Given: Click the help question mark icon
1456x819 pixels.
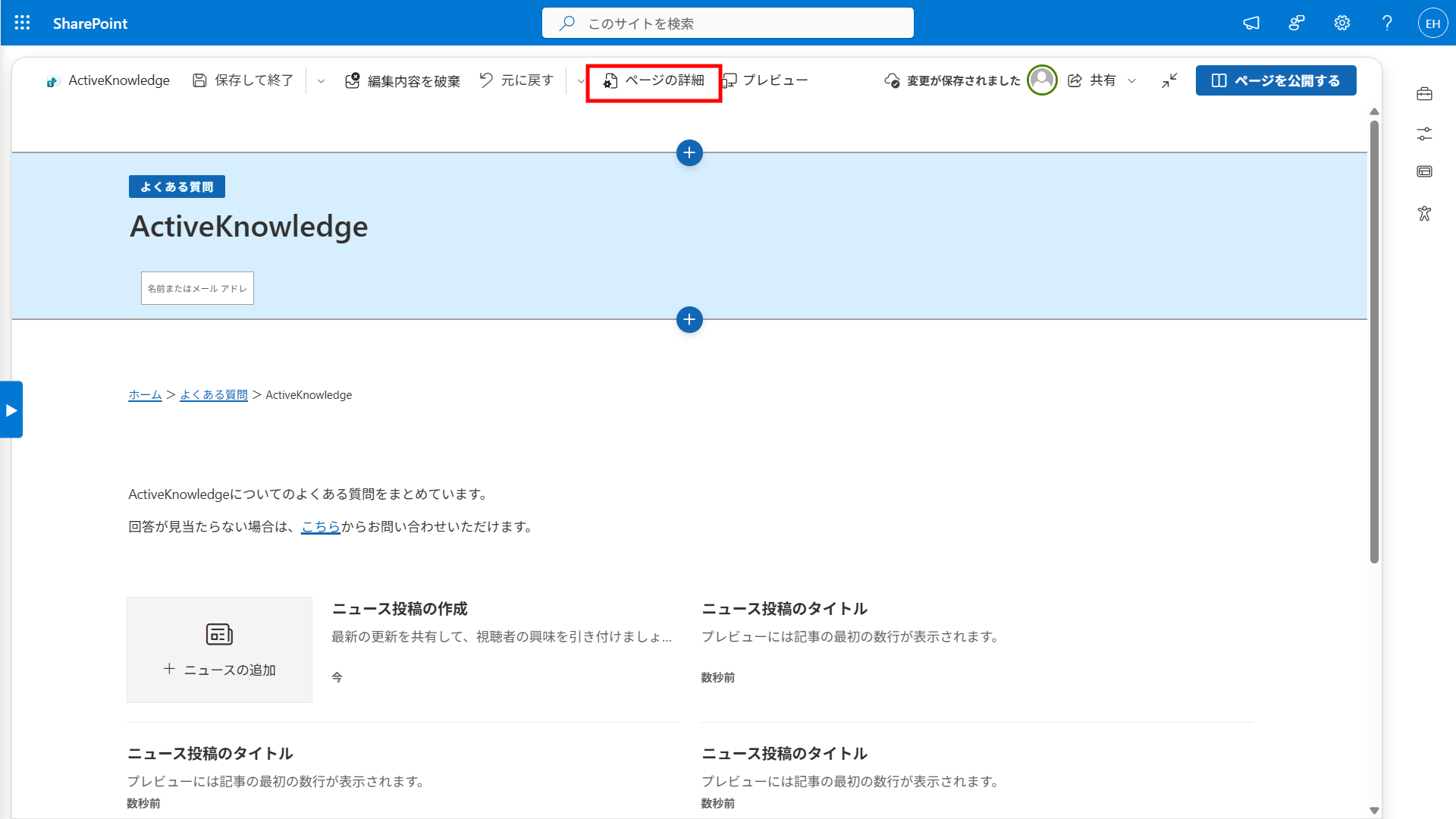Looking at the screenshot, I should [1387, 23].
